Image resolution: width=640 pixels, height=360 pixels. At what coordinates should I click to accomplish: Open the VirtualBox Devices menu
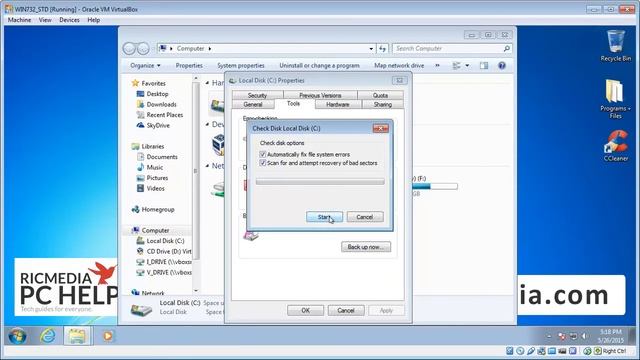(69, 20)
